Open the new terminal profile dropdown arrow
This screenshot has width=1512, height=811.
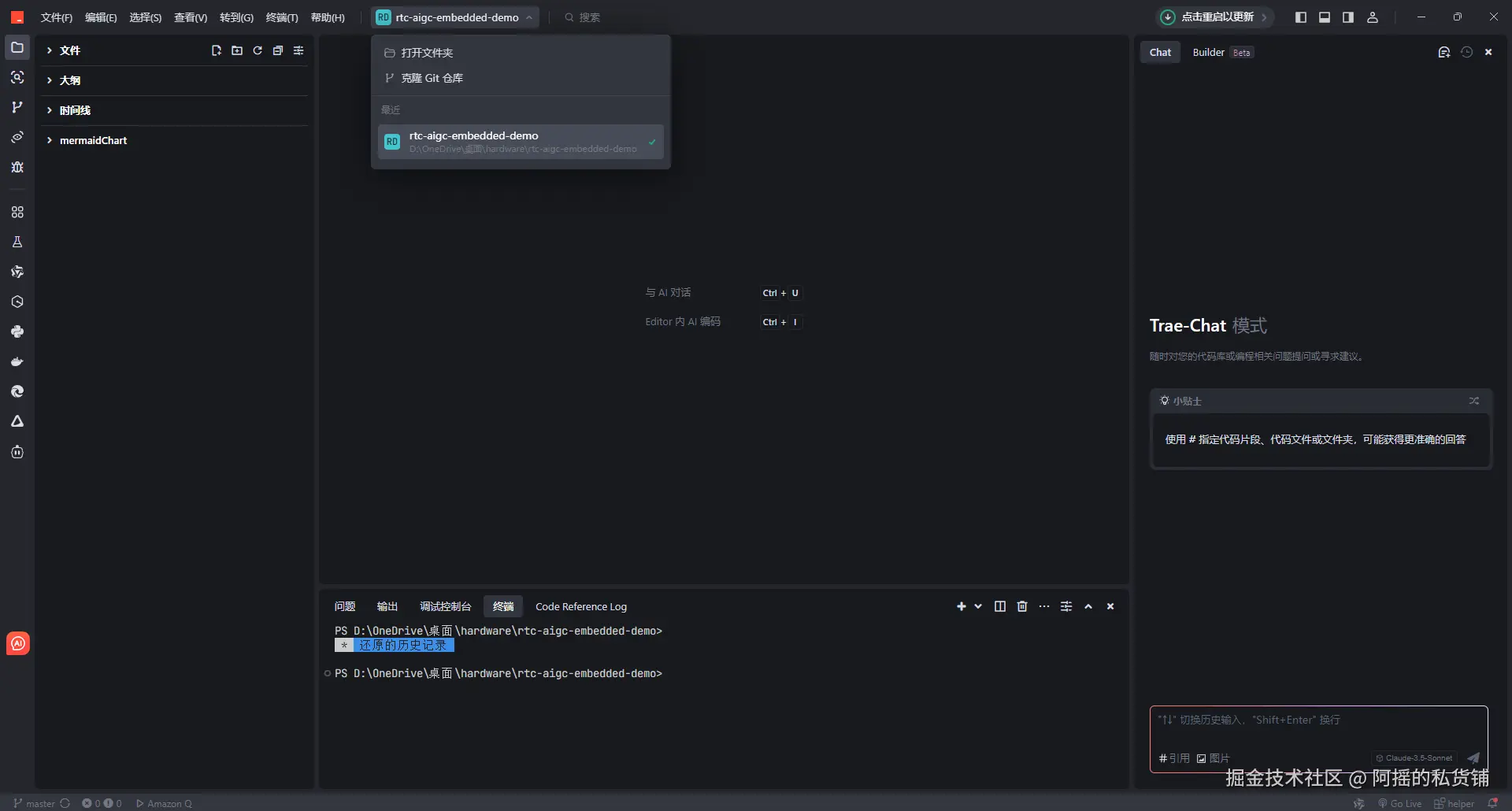pos(978,606)
